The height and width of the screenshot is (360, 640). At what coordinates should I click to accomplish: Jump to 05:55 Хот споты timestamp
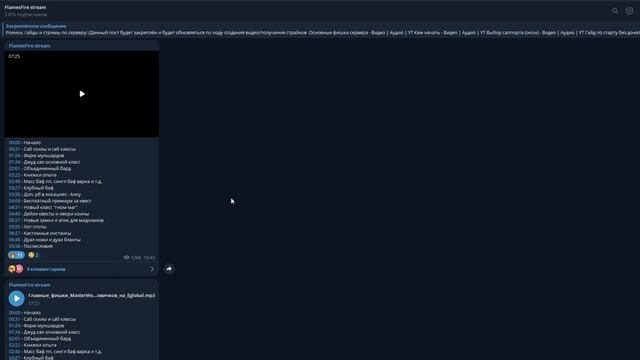[14, 227]
